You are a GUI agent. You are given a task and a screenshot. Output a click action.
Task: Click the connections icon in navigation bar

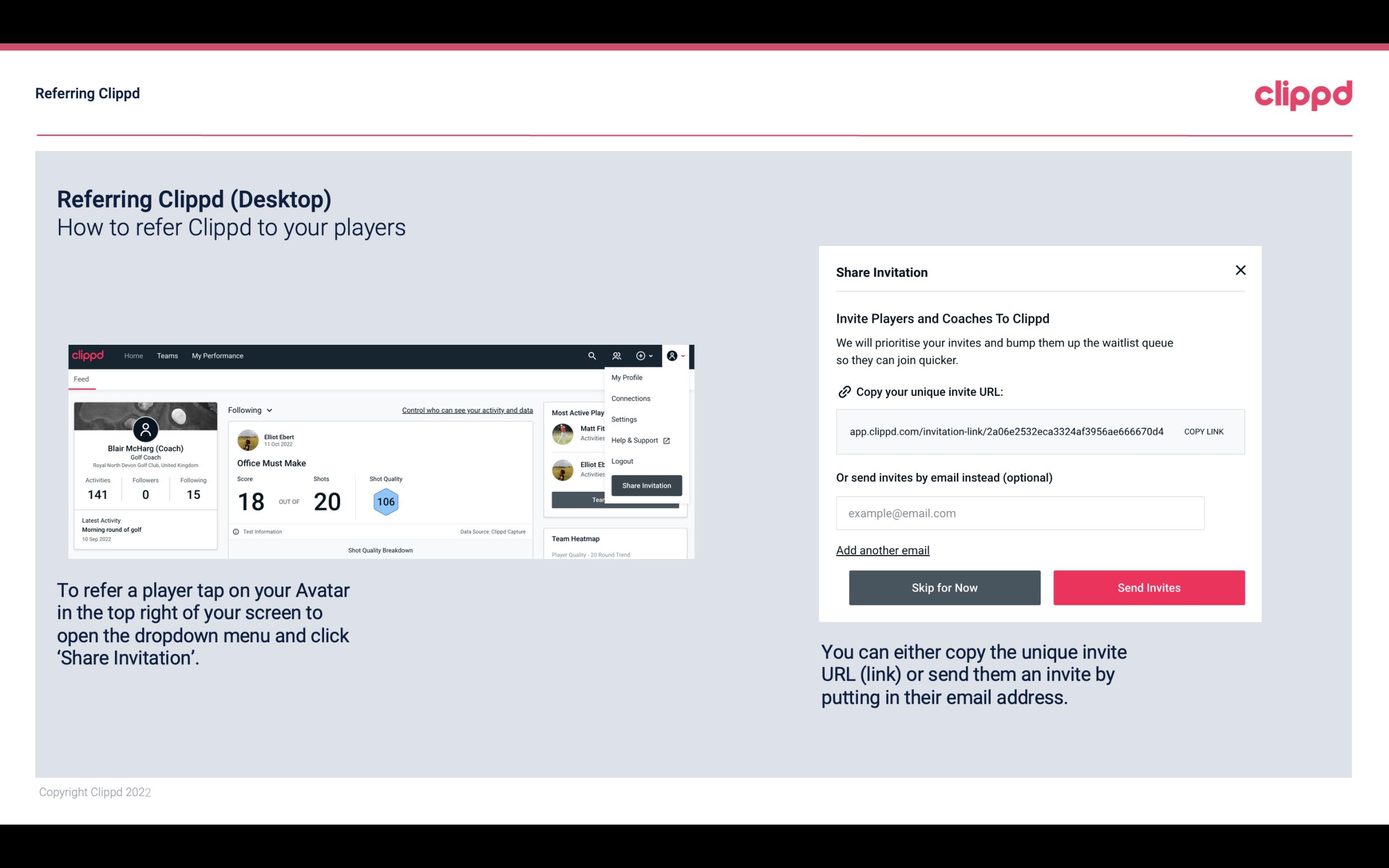616,356
